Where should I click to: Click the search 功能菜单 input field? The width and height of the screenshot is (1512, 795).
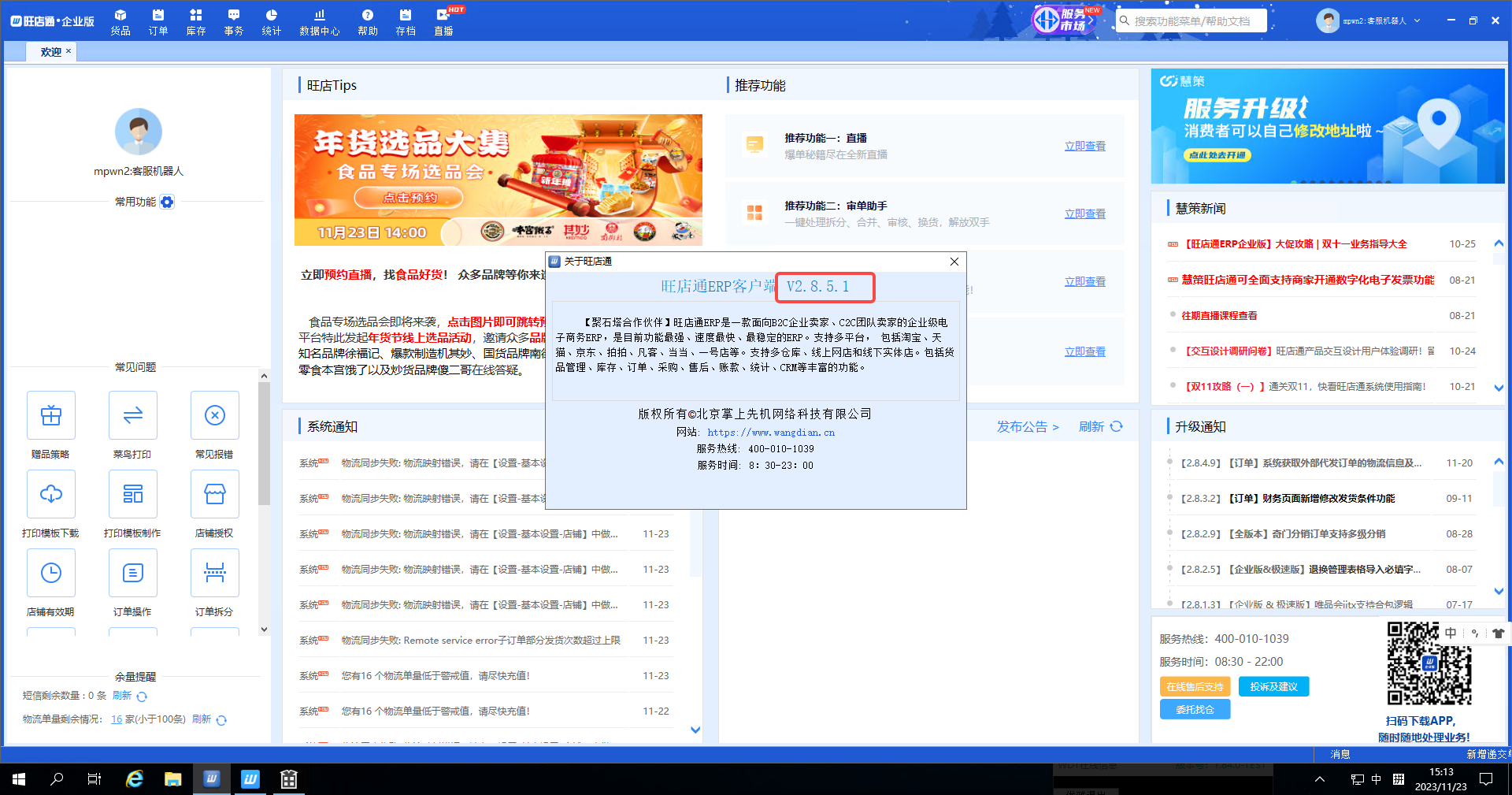coord(1191,20)
